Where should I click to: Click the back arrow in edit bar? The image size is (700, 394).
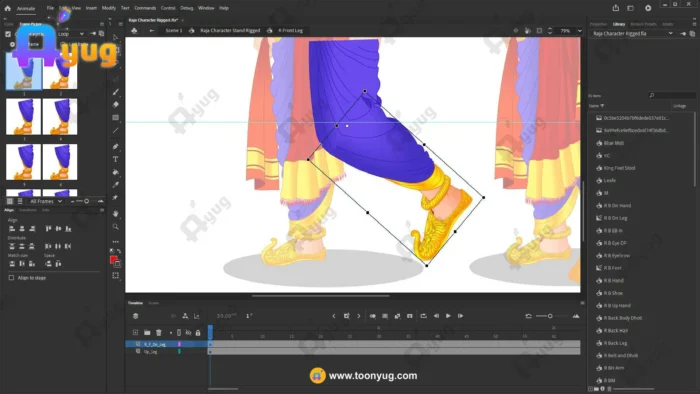coord(152,31)
